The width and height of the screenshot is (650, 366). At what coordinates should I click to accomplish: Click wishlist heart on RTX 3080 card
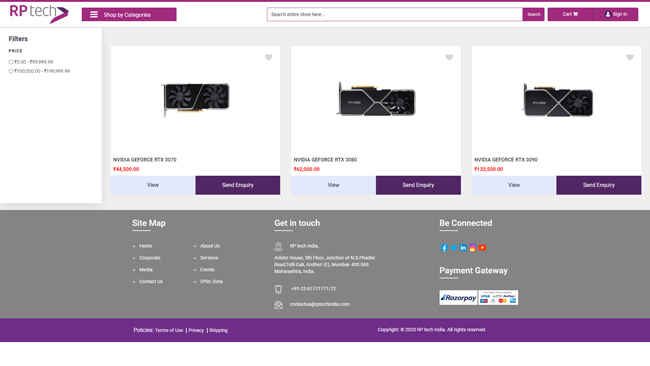(449, 57)
